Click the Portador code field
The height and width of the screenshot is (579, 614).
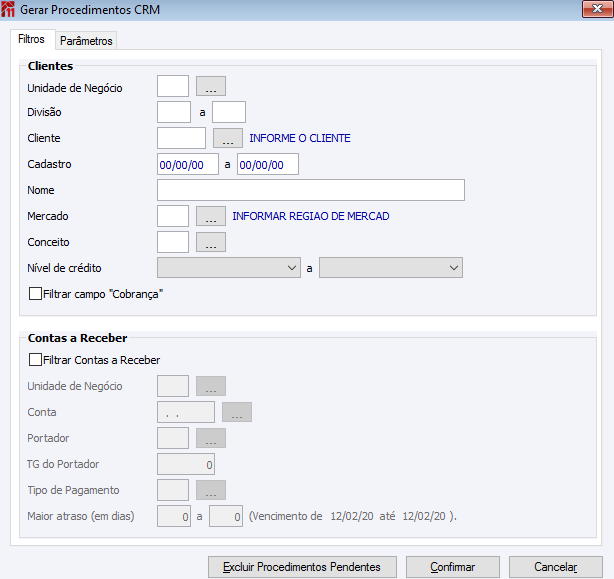click(x=173, y=438)
